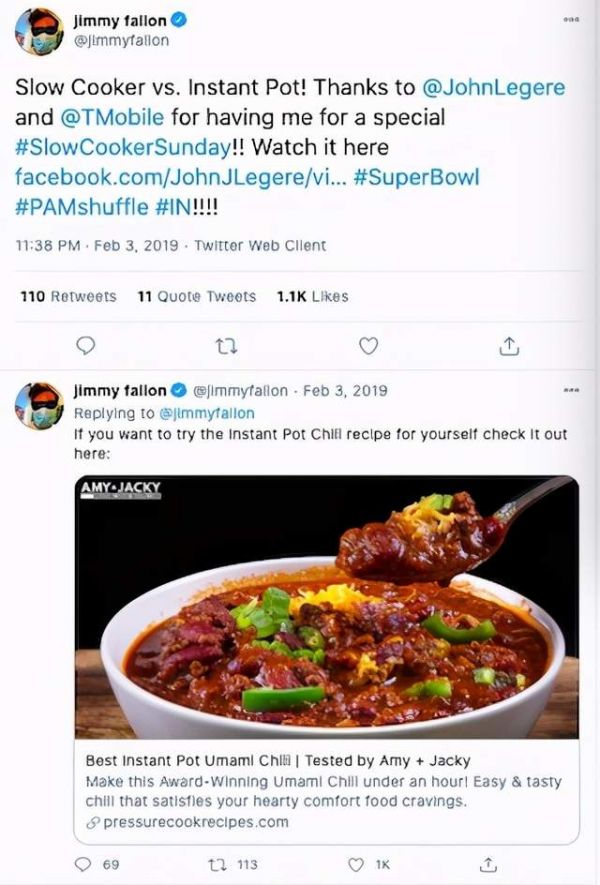Open the more options menu on the main tweet
The width and height of the screenshot is (600, 885).
pos(572,20)
